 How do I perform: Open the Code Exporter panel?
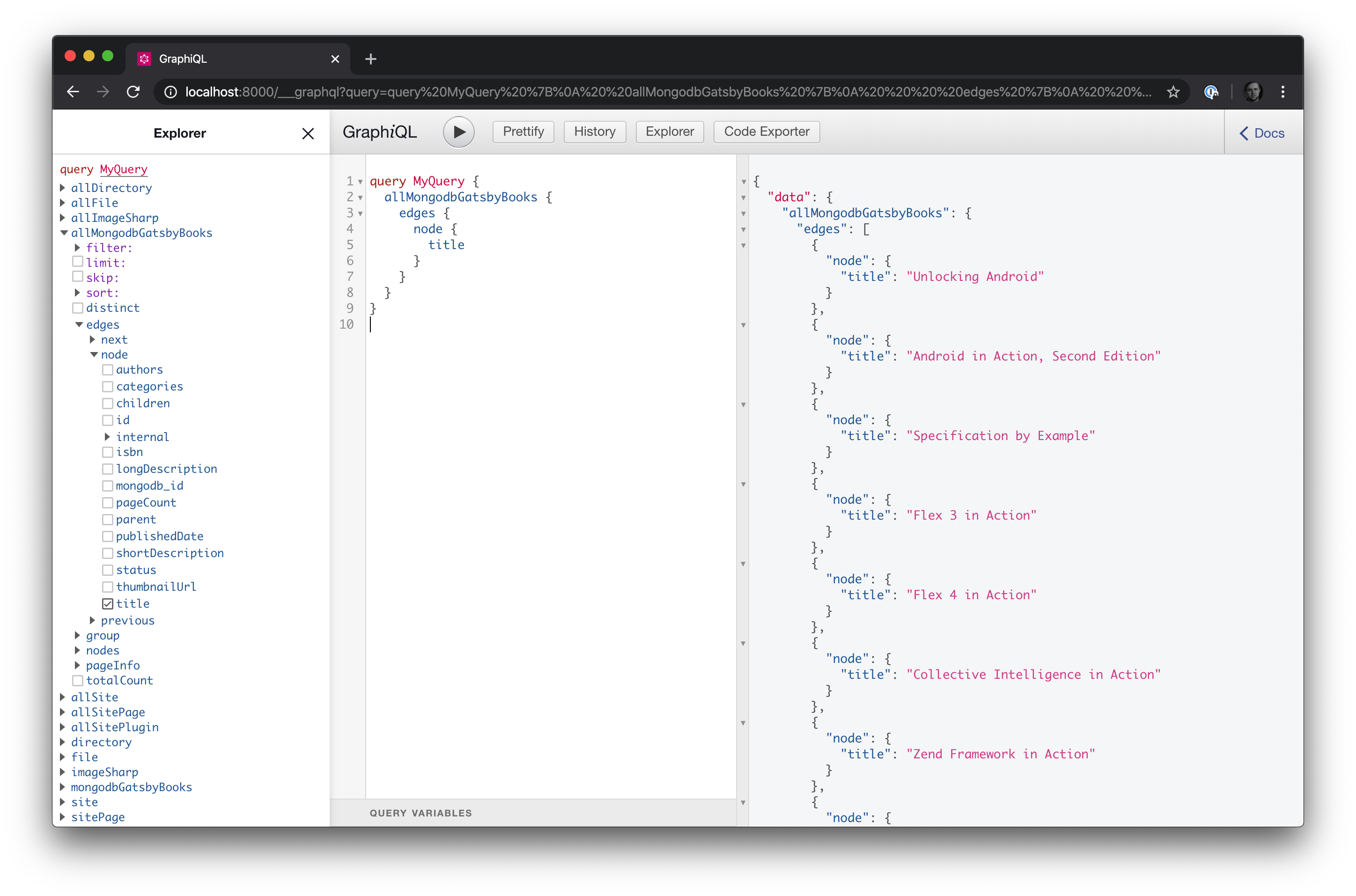[766, 131]
